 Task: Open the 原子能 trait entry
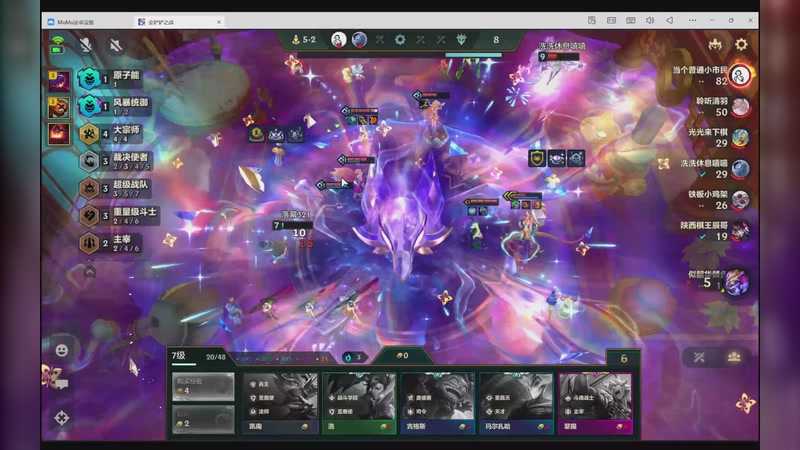110,79
